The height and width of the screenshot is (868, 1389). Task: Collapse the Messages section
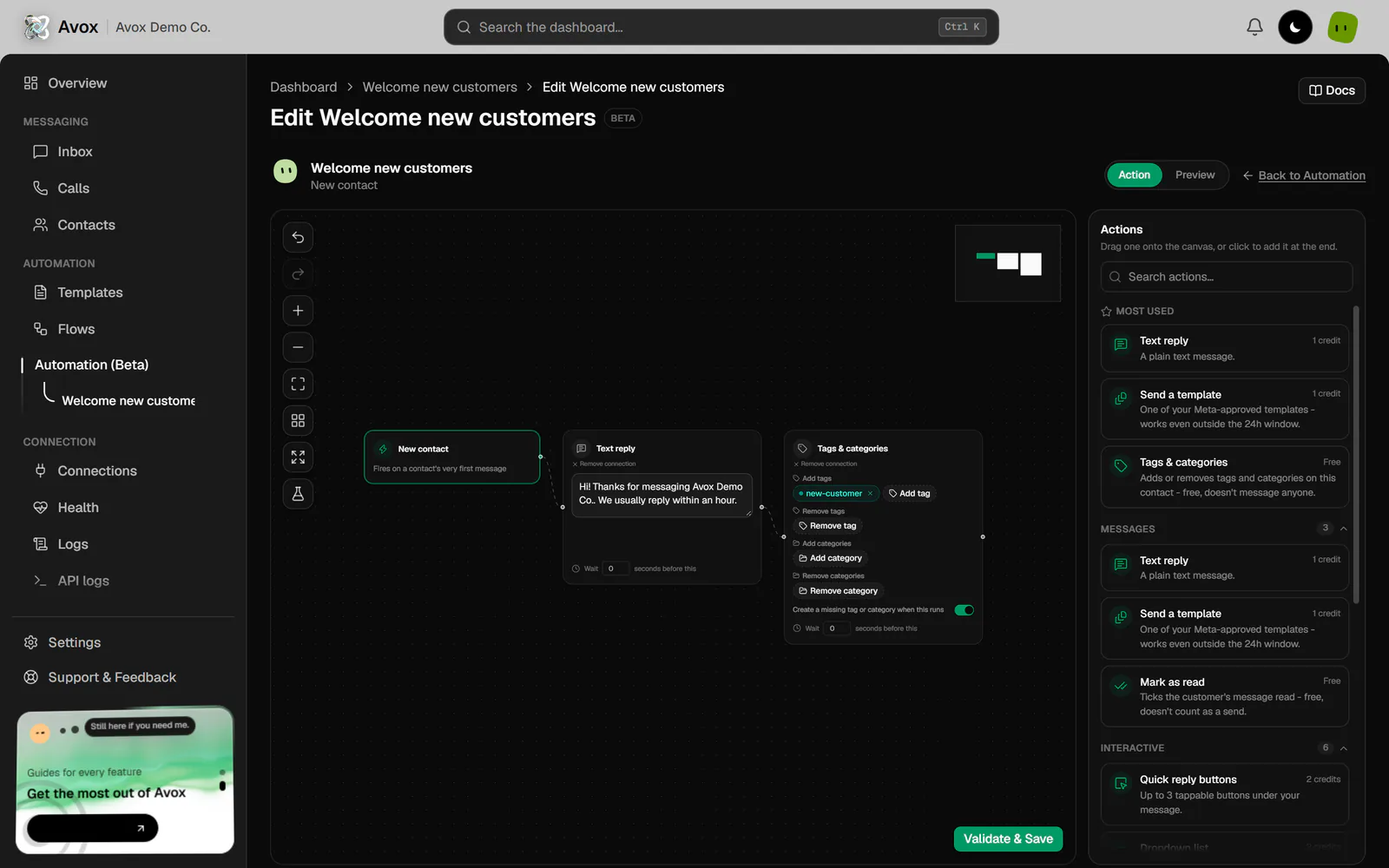click(1343, 529)
